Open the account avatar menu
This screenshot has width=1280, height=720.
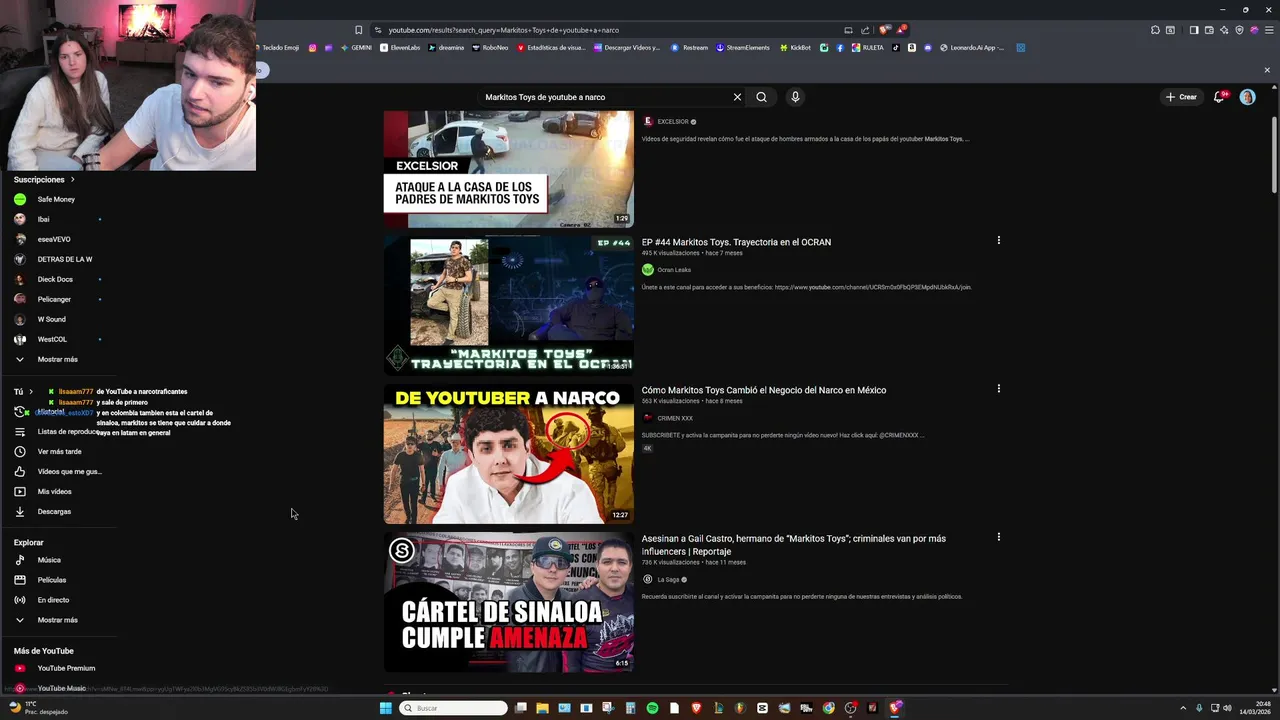tap(1247, 97)
